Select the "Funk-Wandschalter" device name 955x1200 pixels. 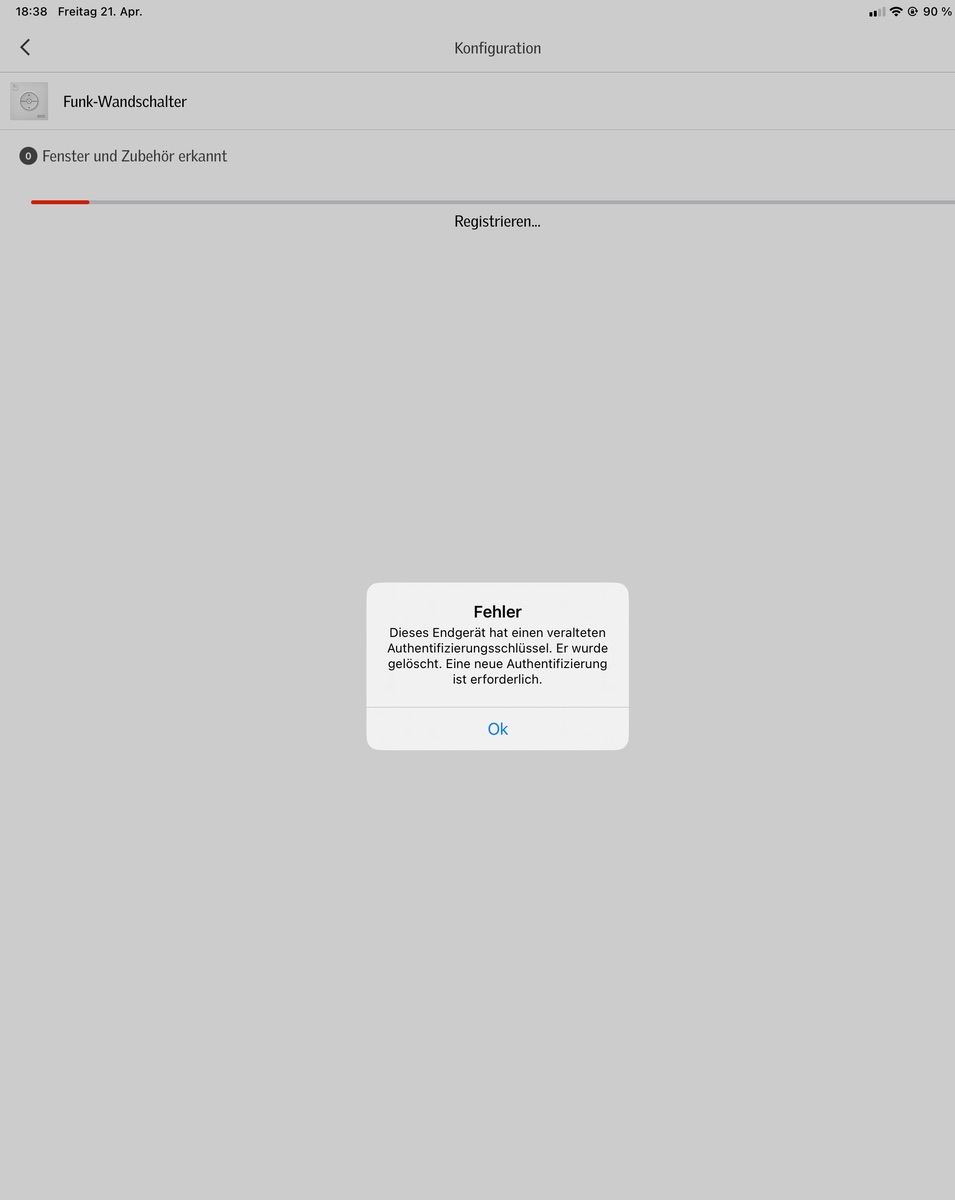[125, 101]
